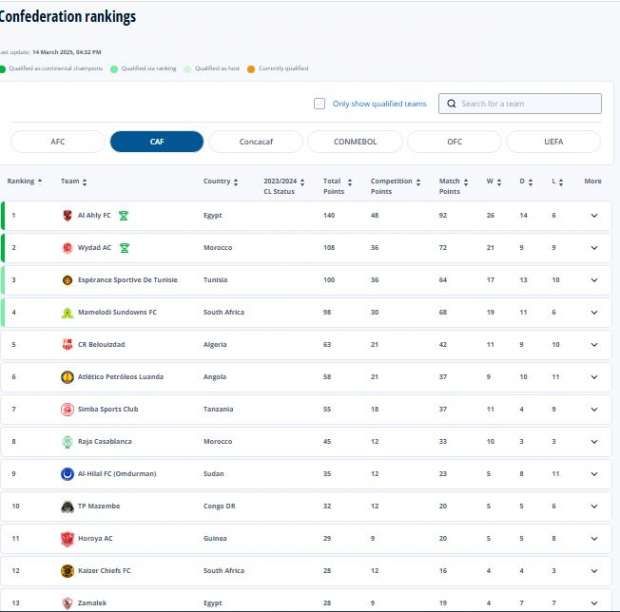Sort by D column arrows
The width and height of the screenshot is (620, 612).
tap(531, 182)
